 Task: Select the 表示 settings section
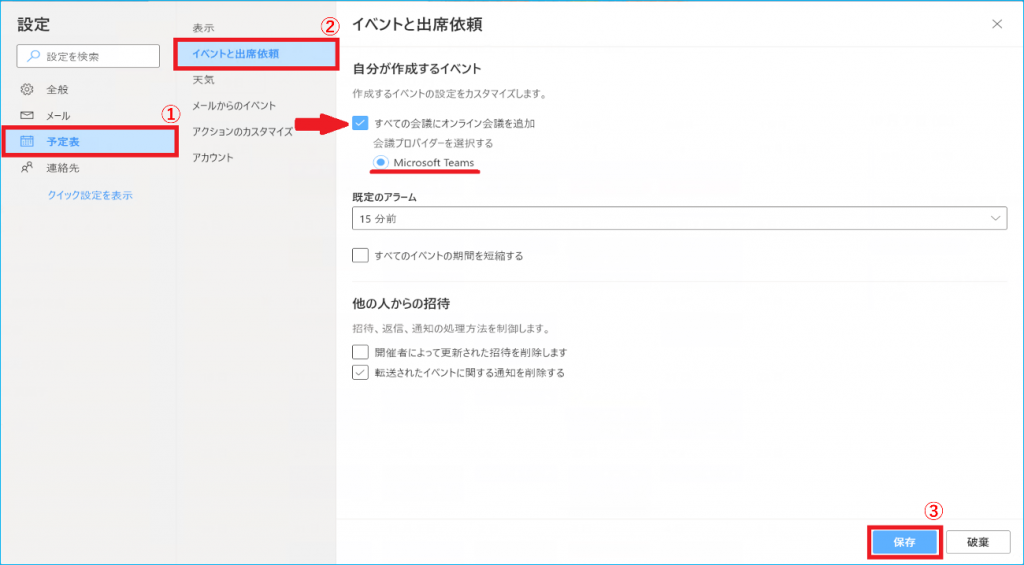coord(203,27)
